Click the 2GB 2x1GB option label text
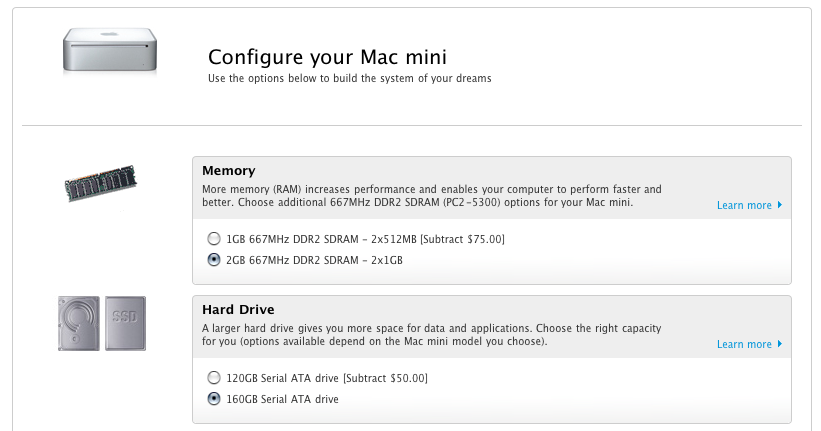The height and width of the screenshot is (431, 821). tap(314, 260)
